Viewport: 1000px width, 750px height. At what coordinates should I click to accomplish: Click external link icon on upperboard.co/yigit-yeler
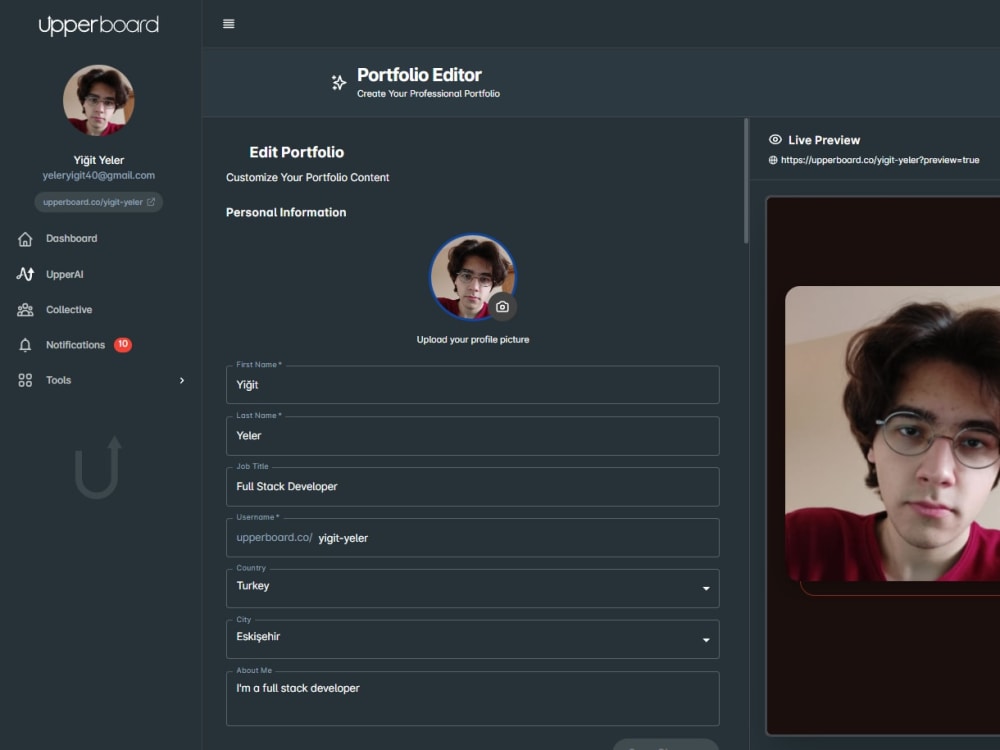tap(151, 202)
